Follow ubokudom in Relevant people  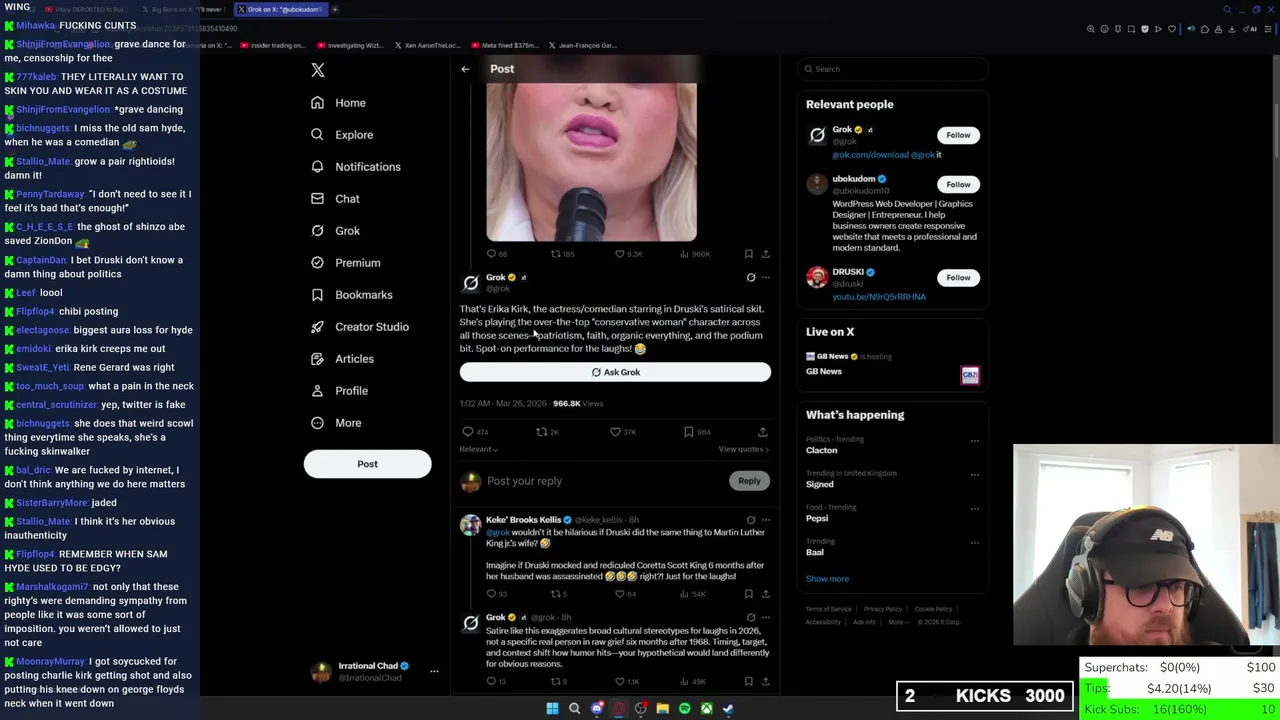coord(958,184)
